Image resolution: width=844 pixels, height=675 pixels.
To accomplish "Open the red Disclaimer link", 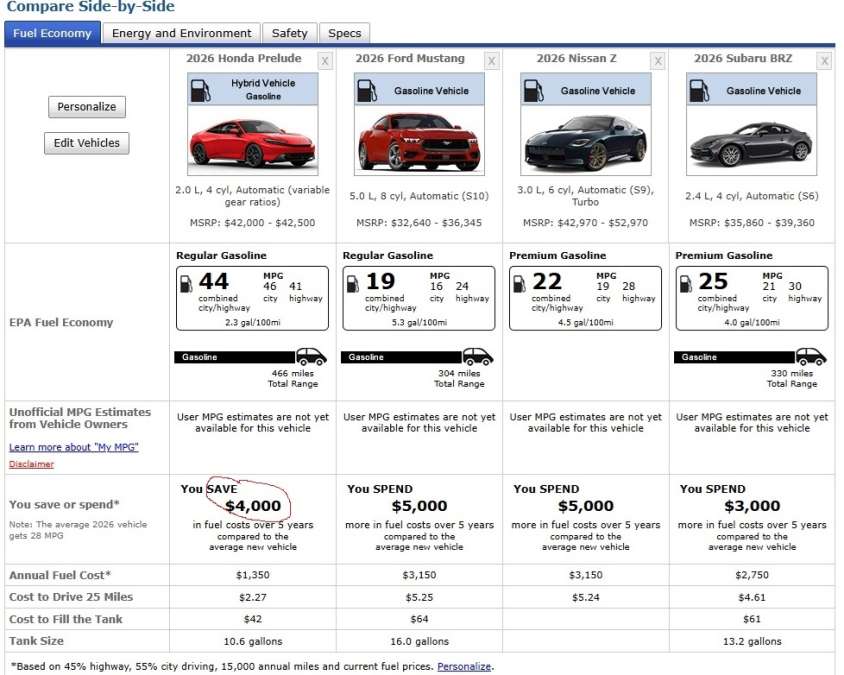I will click(x=31, y=464).
